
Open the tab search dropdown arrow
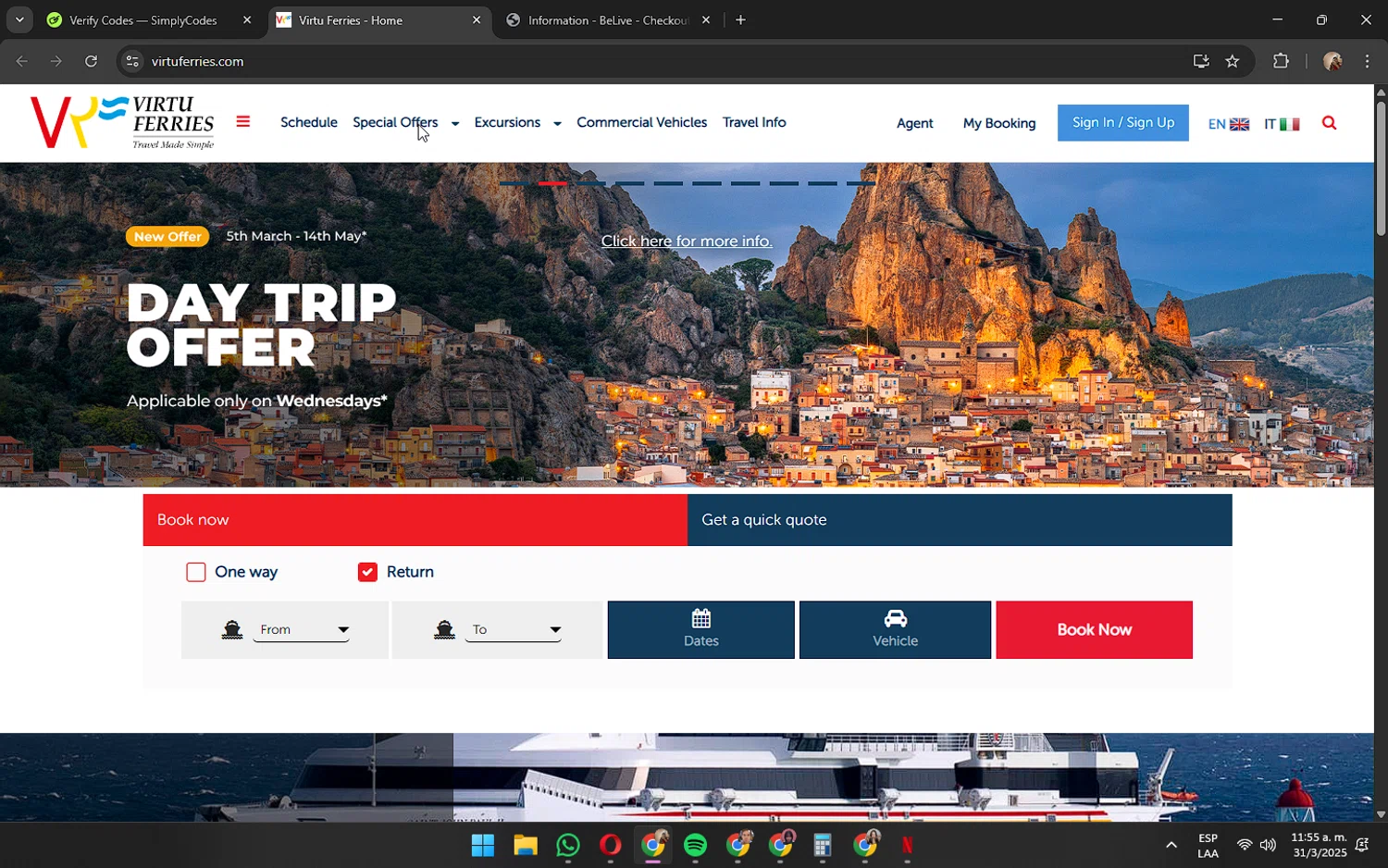click(19, 19)
